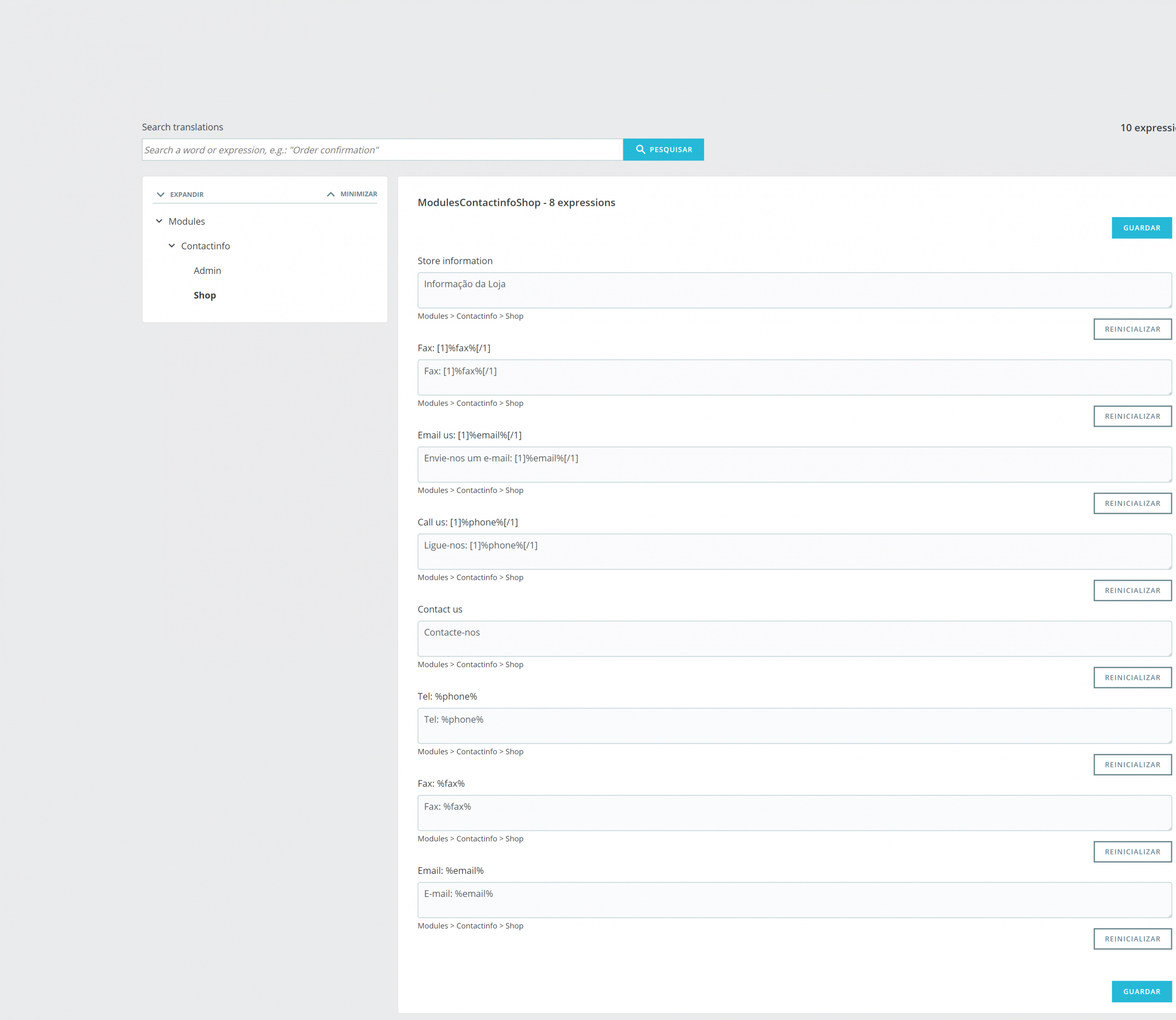Click Reinicializar for Fax: %fax% expression
This screenshot has height=1020, width=1176.
pos(1131,851)
